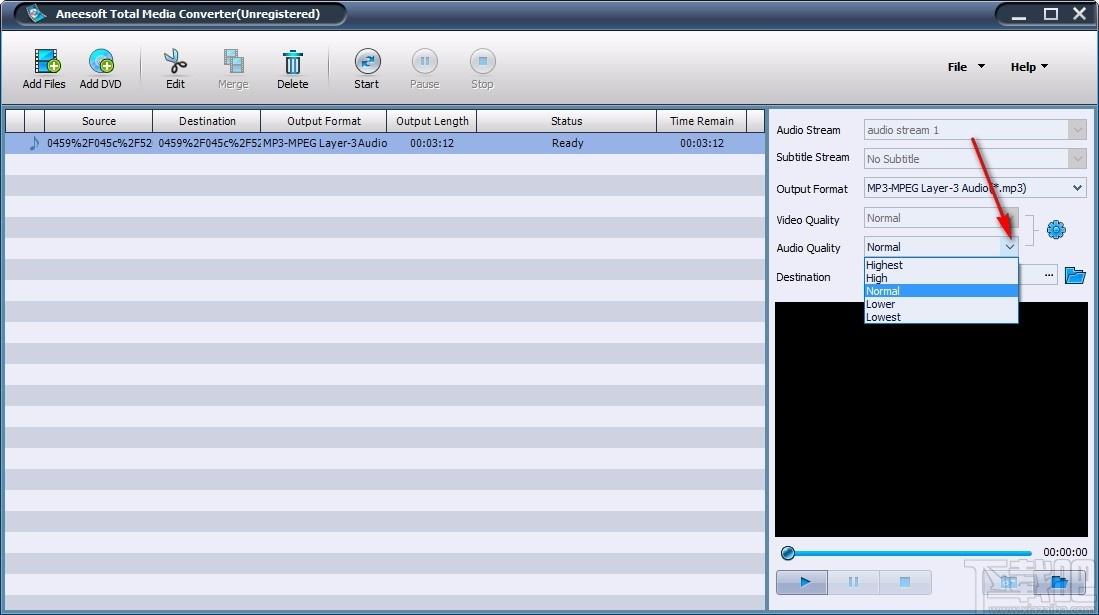1099x615 pixels.
Task: Click the preview progress track
Action: (913, 553)
